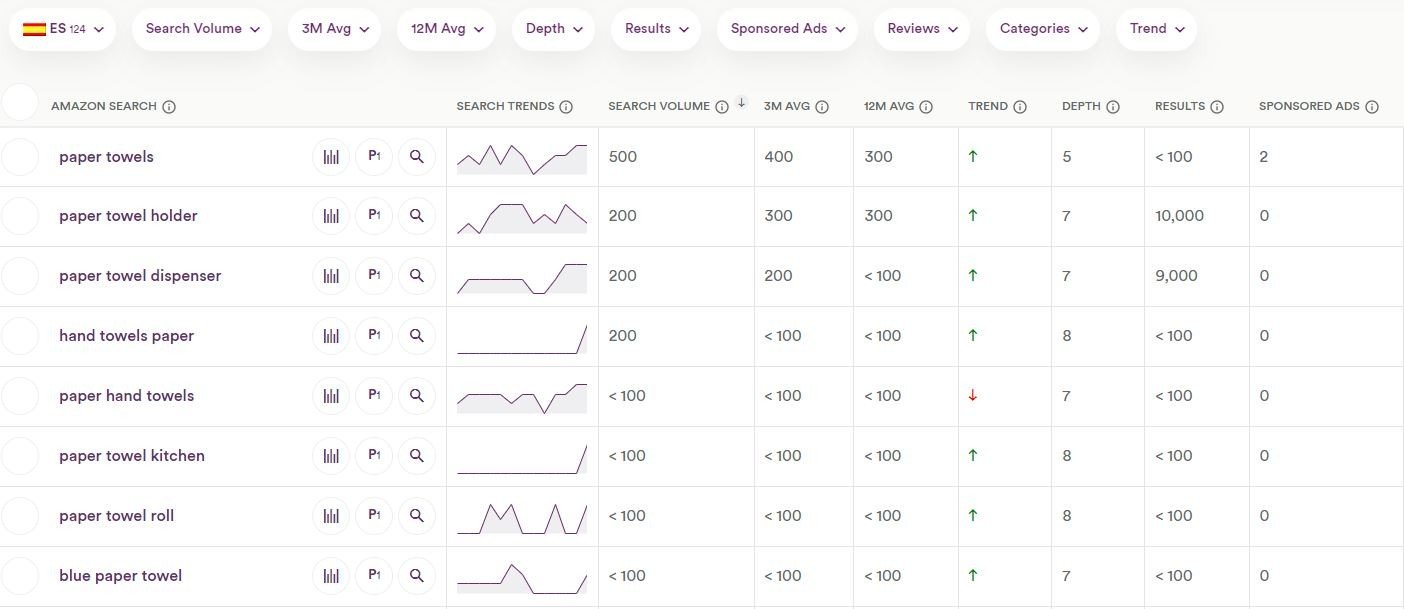1404x609 pixels.
Task: Click P1 icon for paper towel kitchen
Action: click(x=374, y=456)
